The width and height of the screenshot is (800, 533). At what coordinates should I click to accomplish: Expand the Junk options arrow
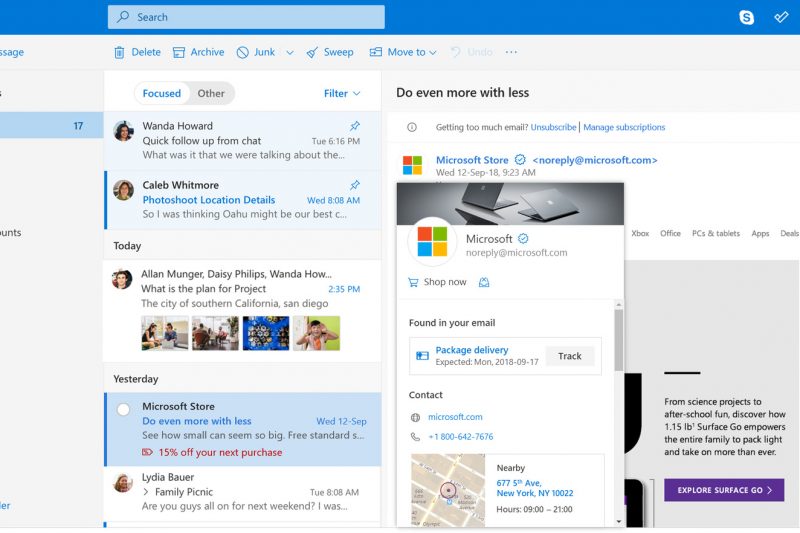point(290,53)
